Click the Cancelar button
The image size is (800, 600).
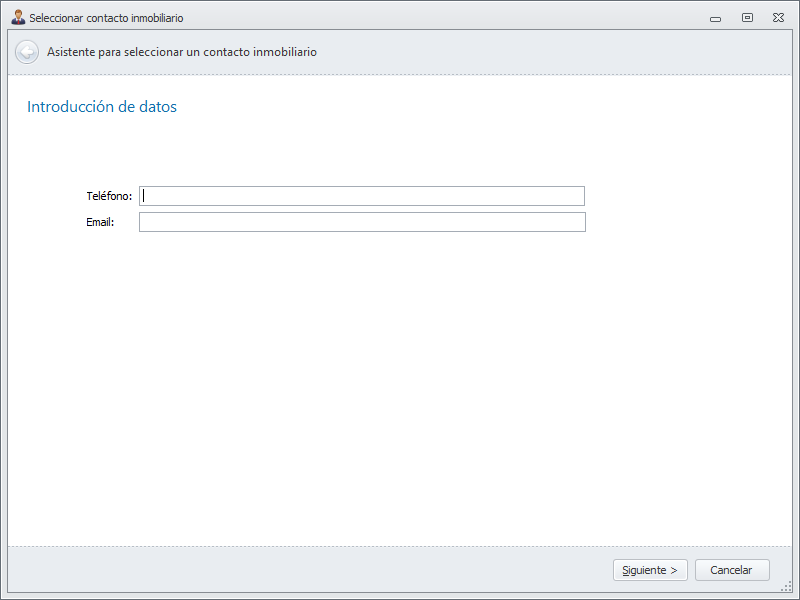[731, 570]
